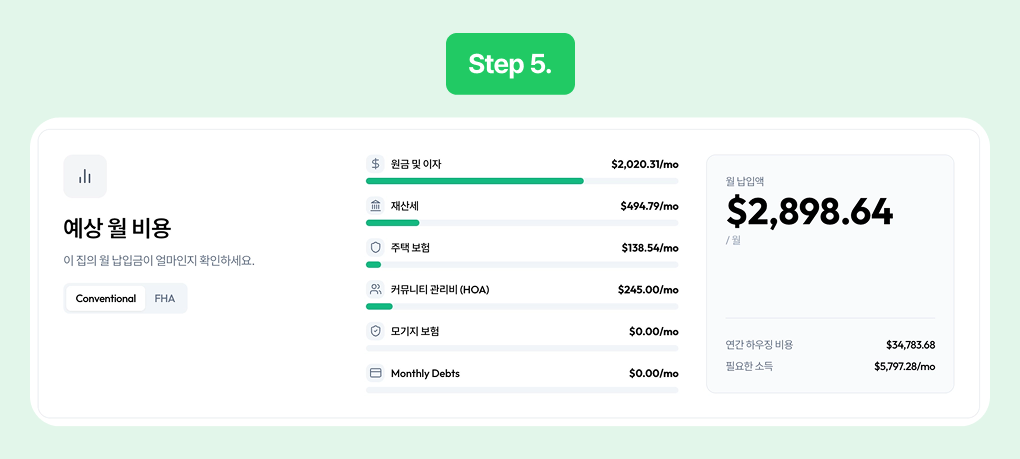Click the 주택 보험 progress bar
This screenshot has height=459, width=1020.
(522, 265)
